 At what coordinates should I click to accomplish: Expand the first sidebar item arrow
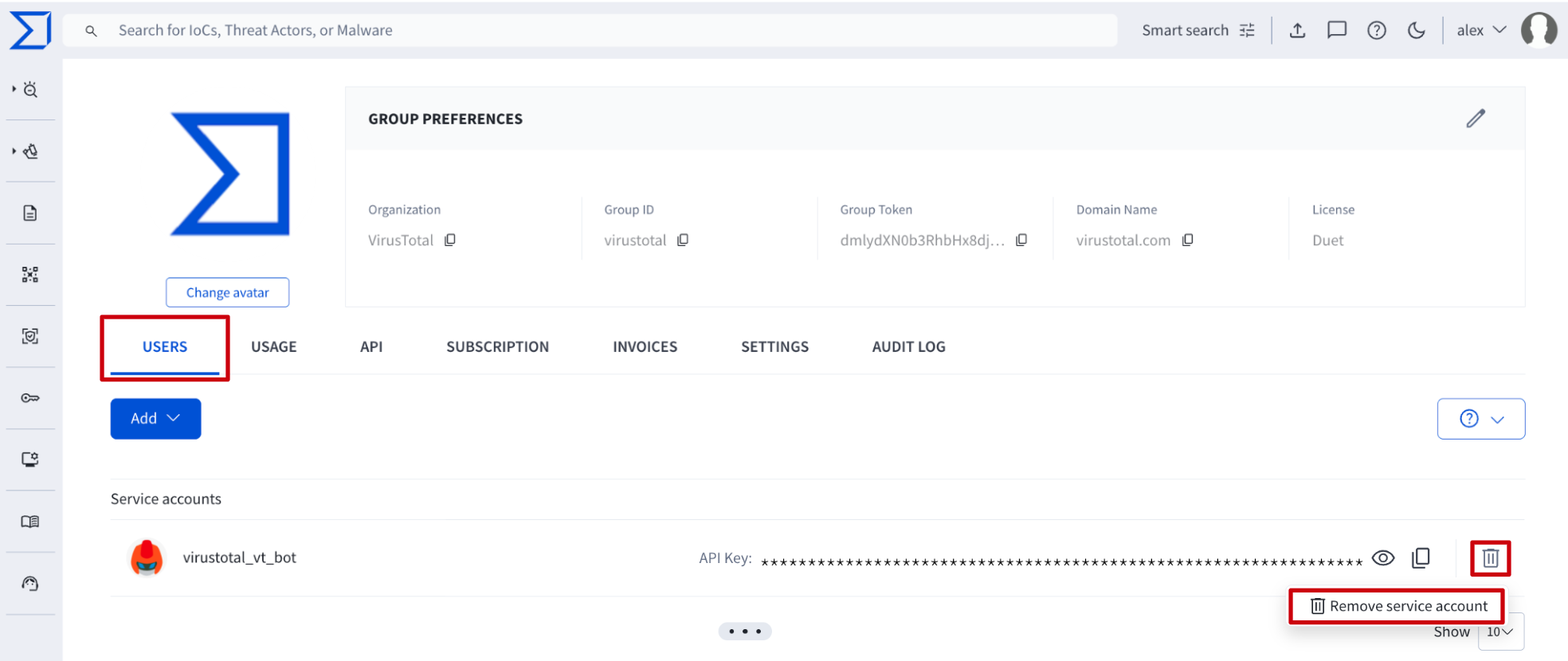(x=14, y=89)
